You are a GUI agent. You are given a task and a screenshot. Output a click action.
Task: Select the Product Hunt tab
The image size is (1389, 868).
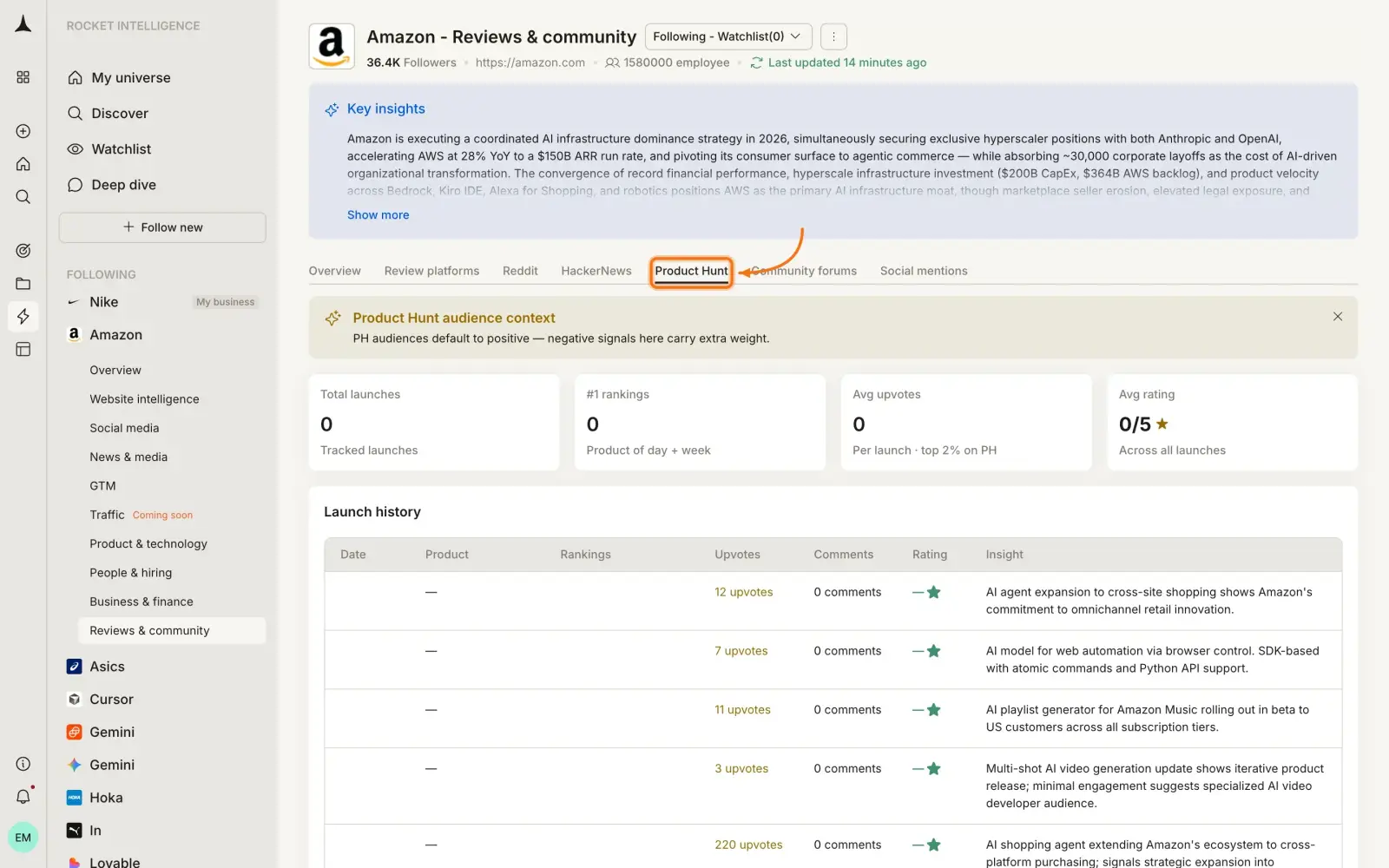tap(691, 271)
